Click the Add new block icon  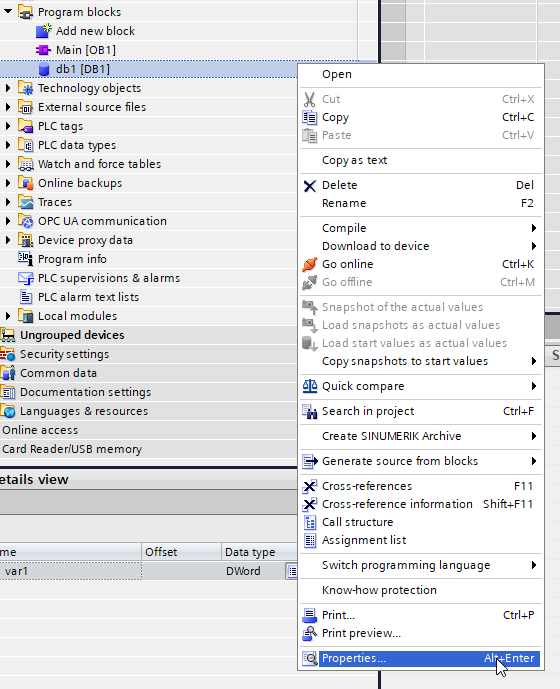(x=44, y=31)
